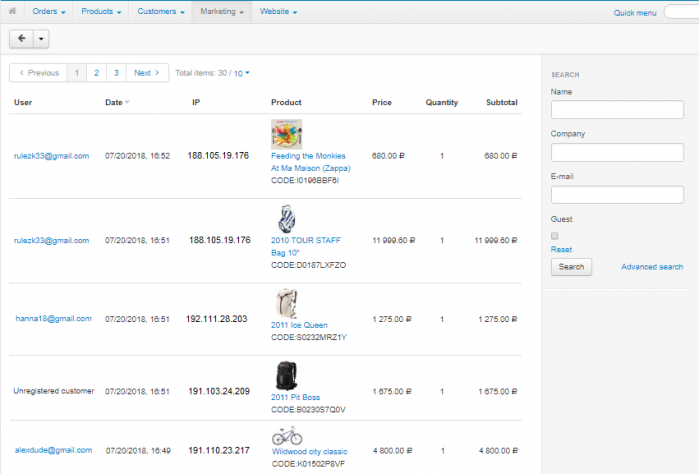Open the Marketing menu
Image resolution: width=700 pixels, height=474 pixels.
tap(222, 12)
